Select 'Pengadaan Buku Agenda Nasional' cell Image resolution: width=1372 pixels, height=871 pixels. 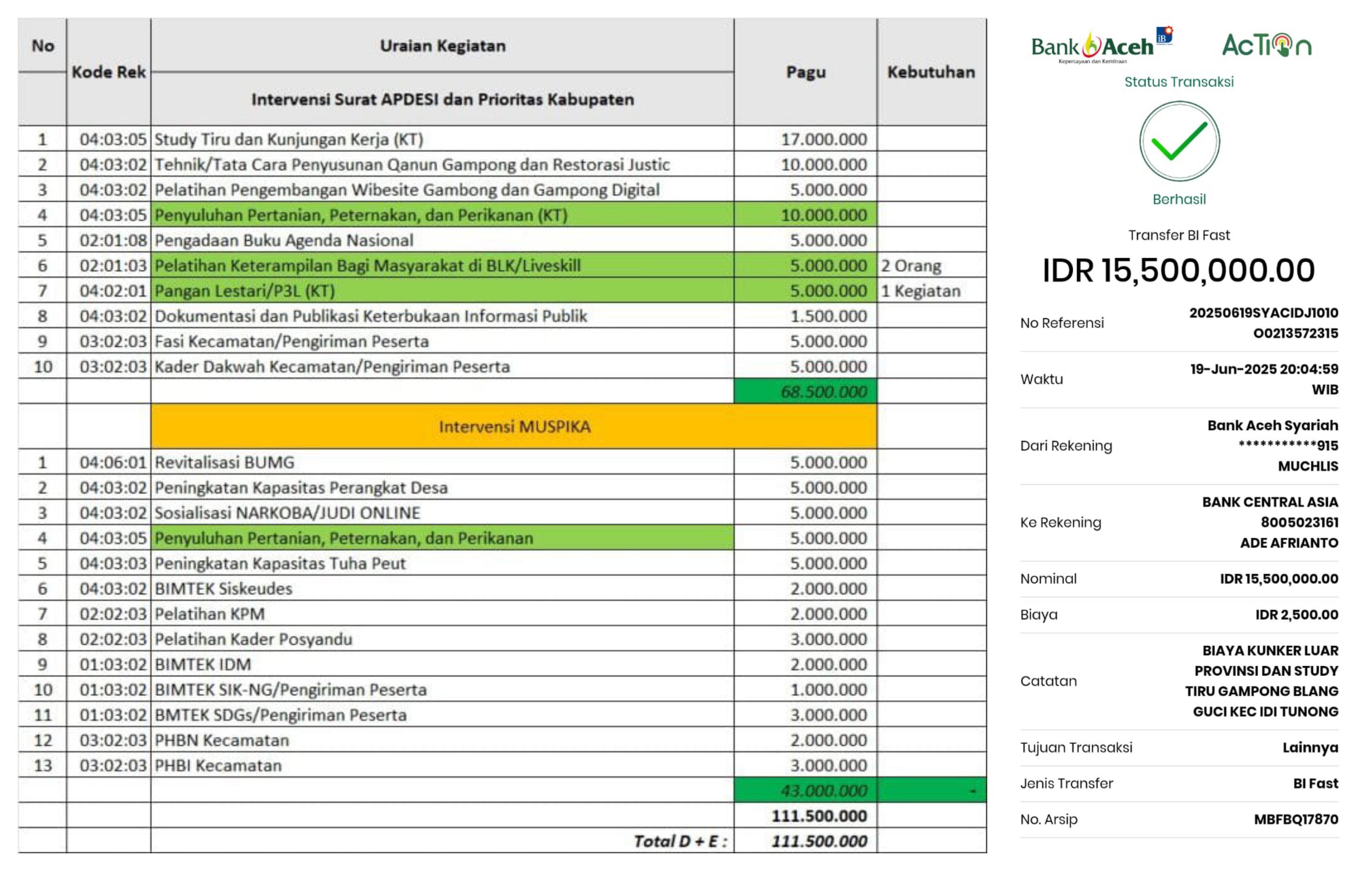442,240
